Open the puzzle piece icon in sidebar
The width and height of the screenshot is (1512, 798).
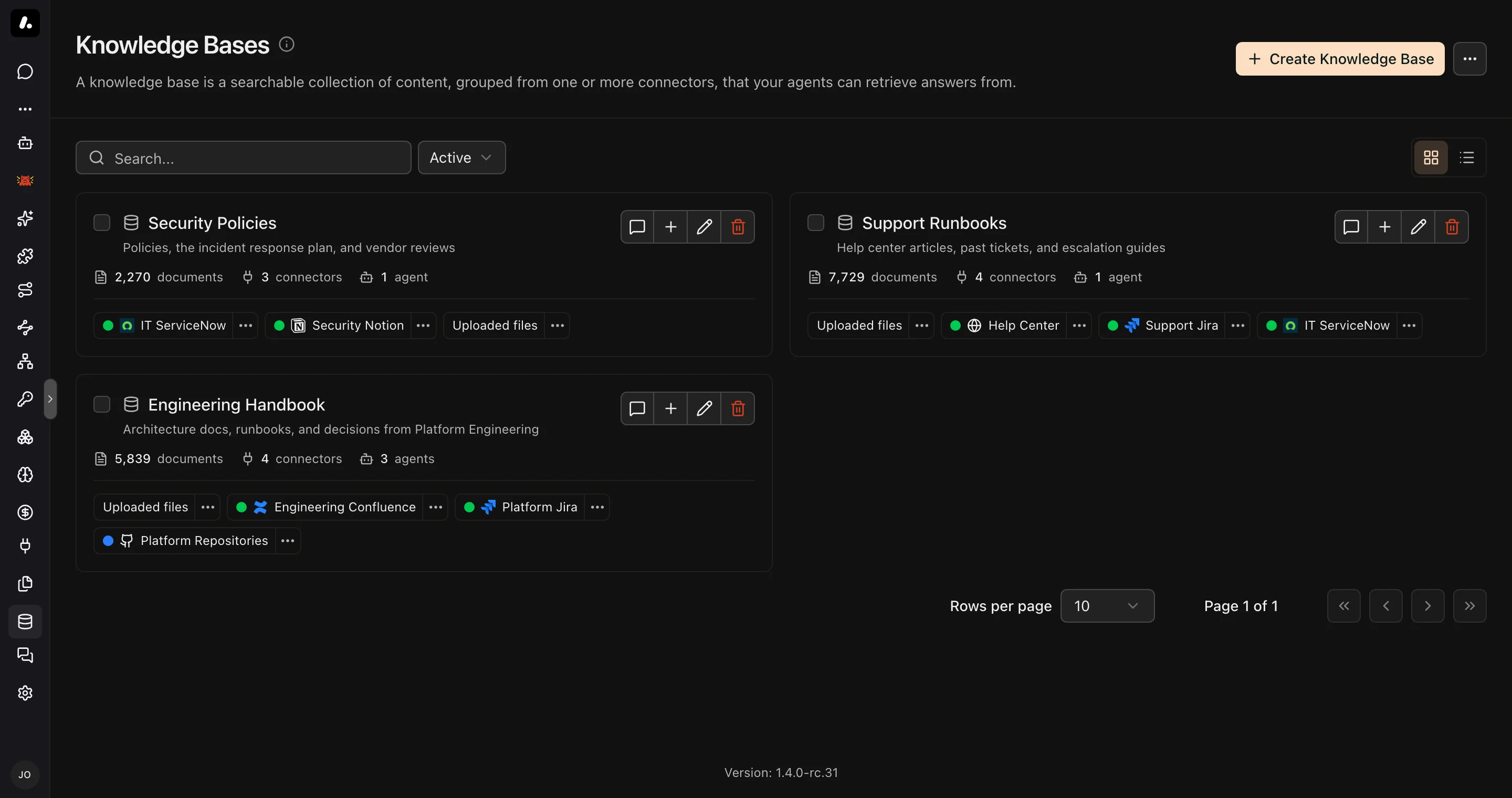pyautogui.click(x=25, y=256)
